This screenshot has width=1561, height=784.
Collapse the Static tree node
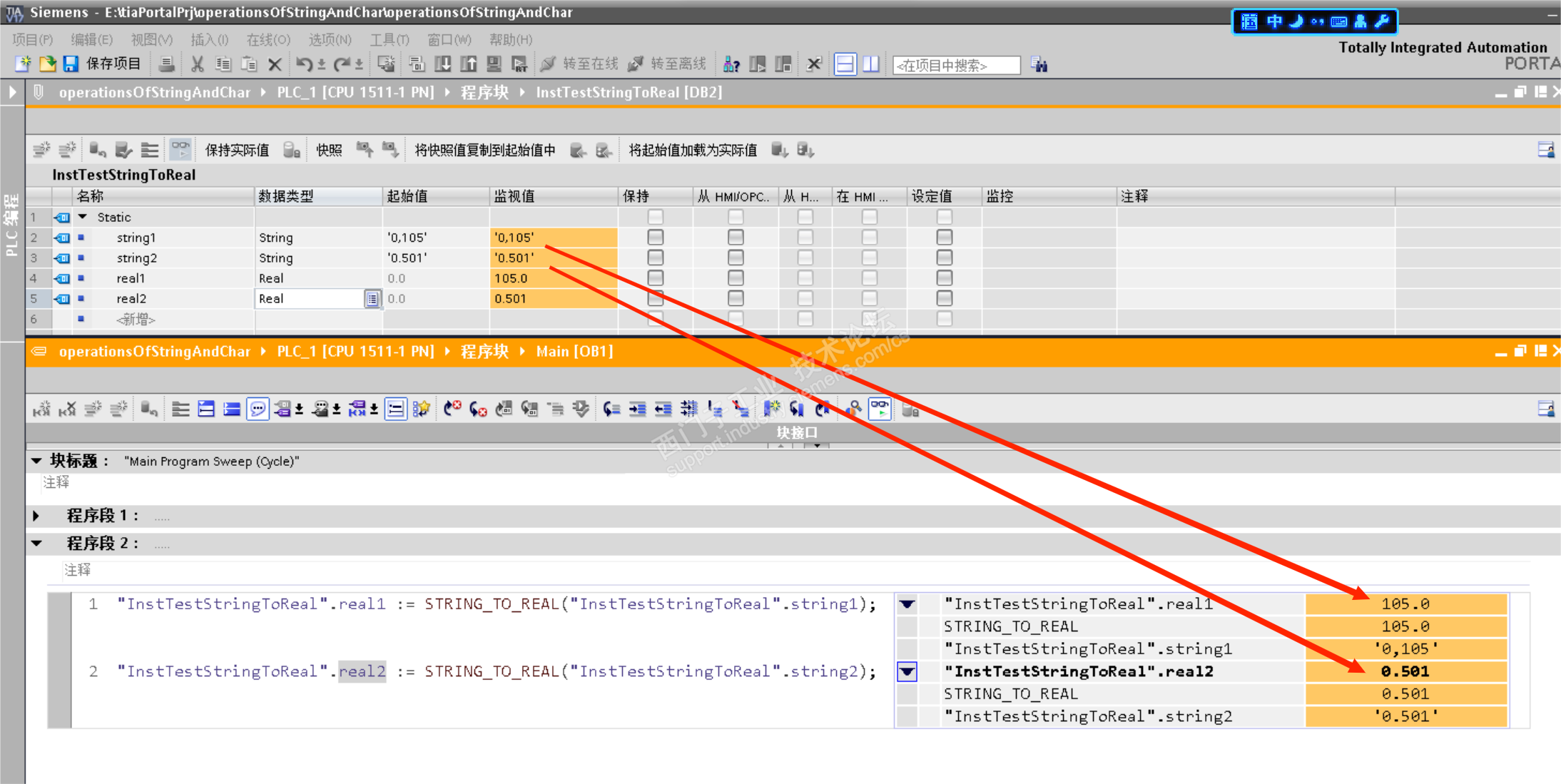pyautogui.click(x=83, y=217)
